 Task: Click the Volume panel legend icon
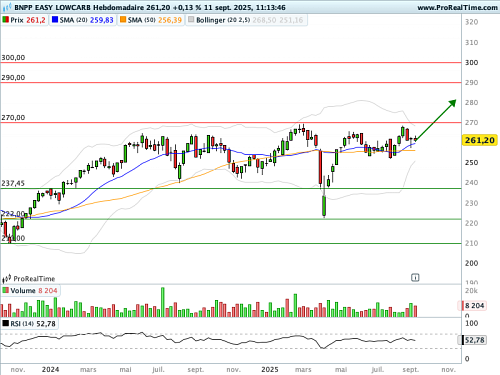point(6,290)
